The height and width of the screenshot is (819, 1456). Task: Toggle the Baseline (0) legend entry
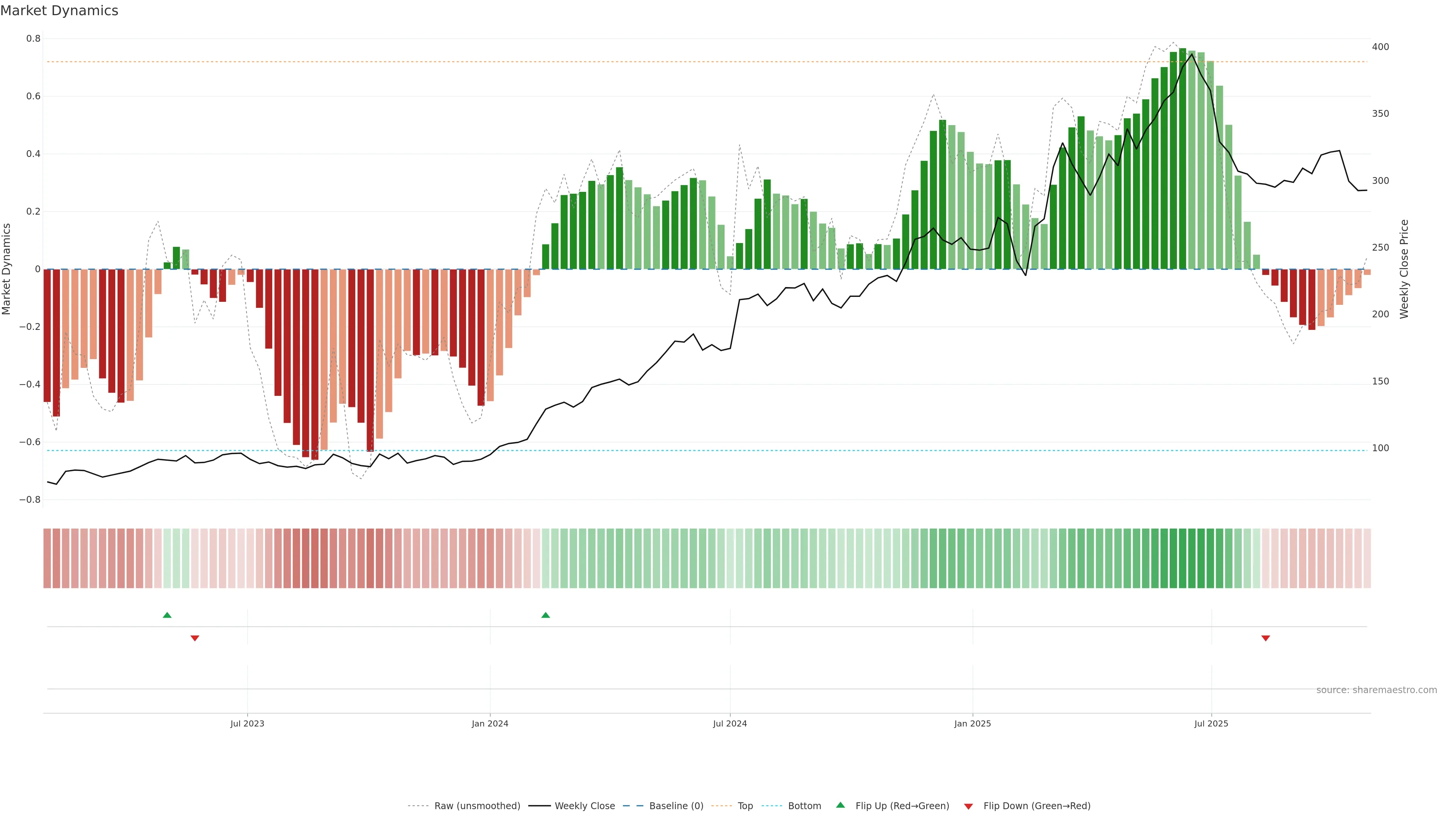coord(676,805)
